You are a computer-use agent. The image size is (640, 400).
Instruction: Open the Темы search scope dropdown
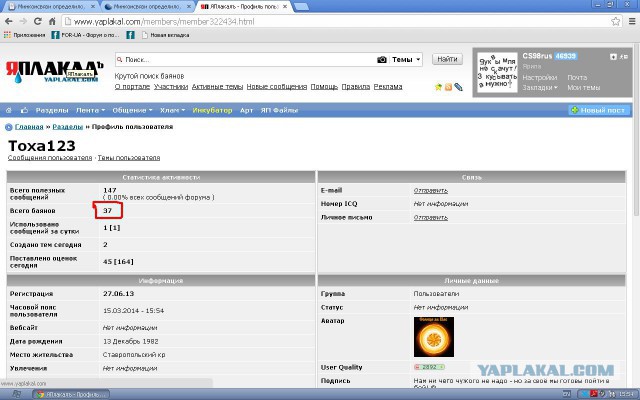(406, 60)
